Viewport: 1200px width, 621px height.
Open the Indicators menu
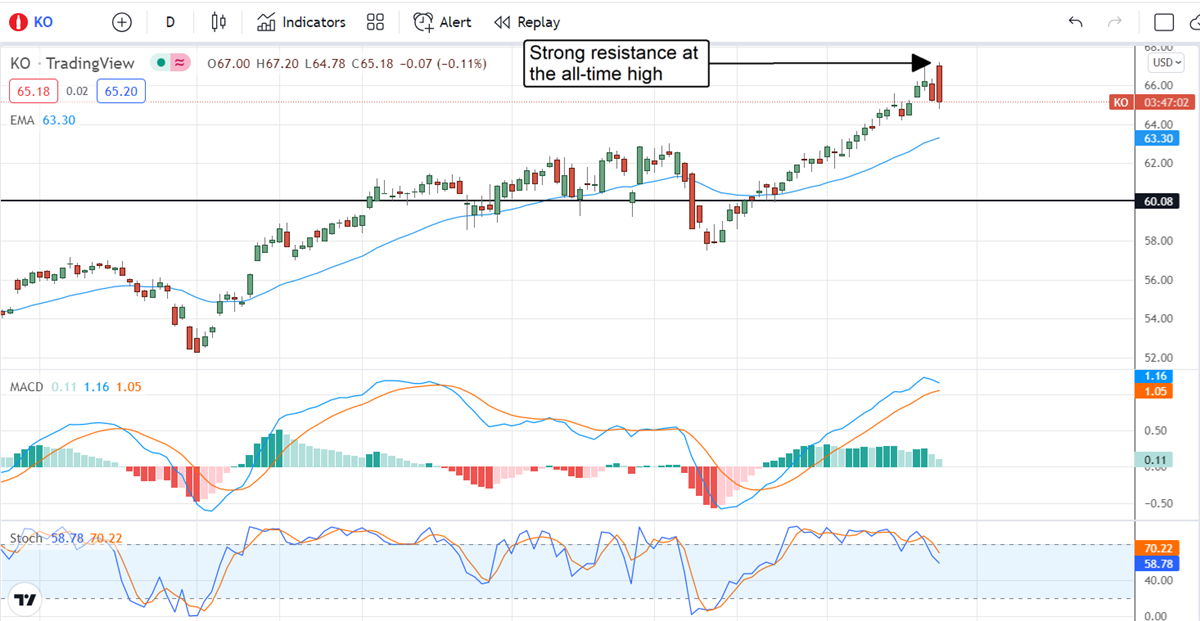click(x=301, y=22)
